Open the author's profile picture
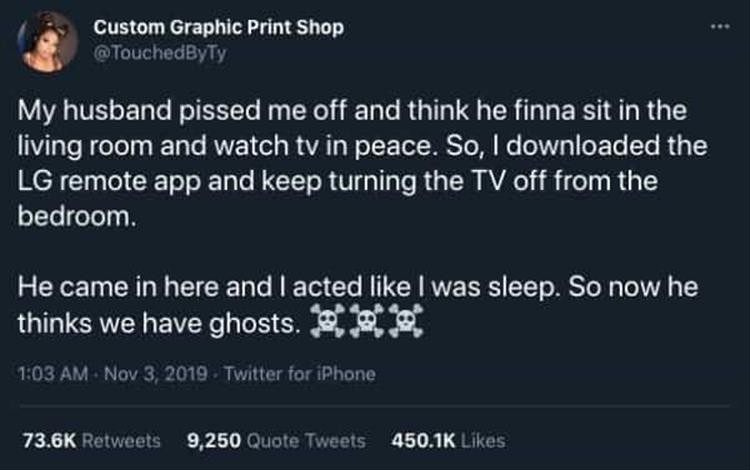Image resolution: width=750 pixels, height=470 pixels. 48,41
